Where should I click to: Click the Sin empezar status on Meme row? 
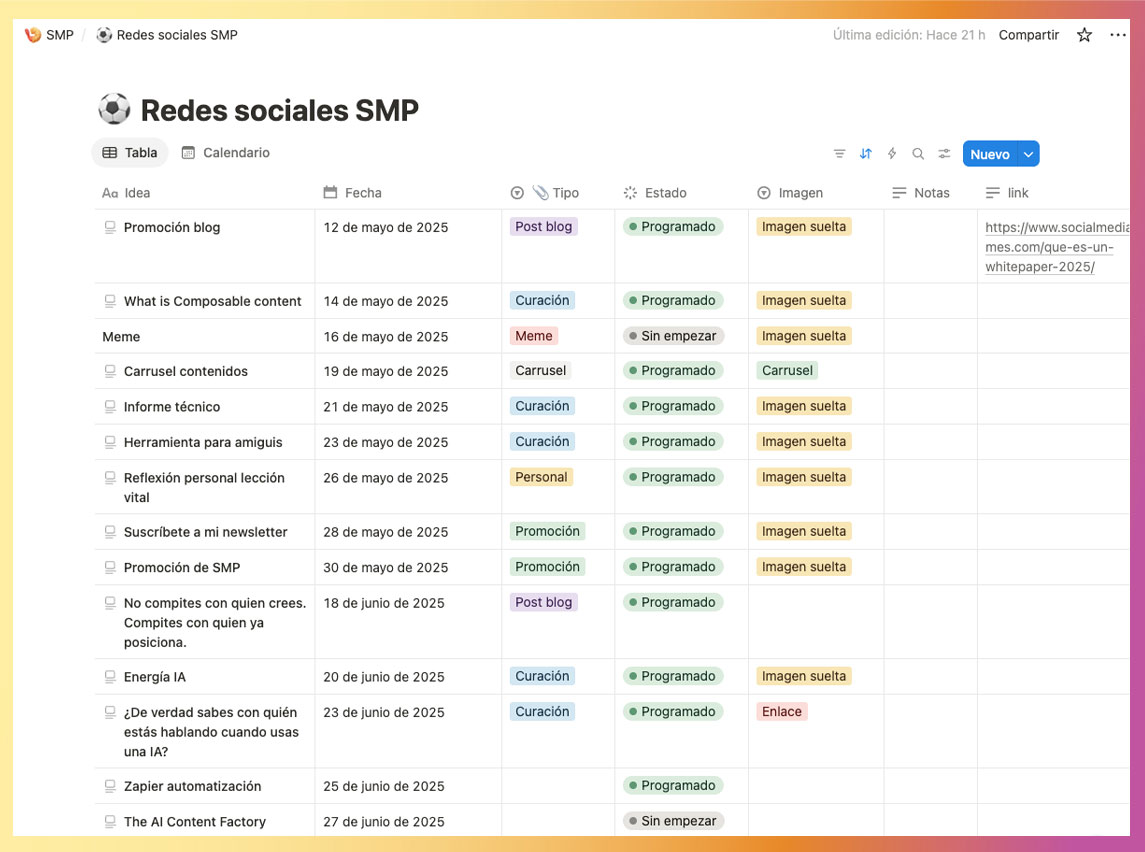[673, 336]
